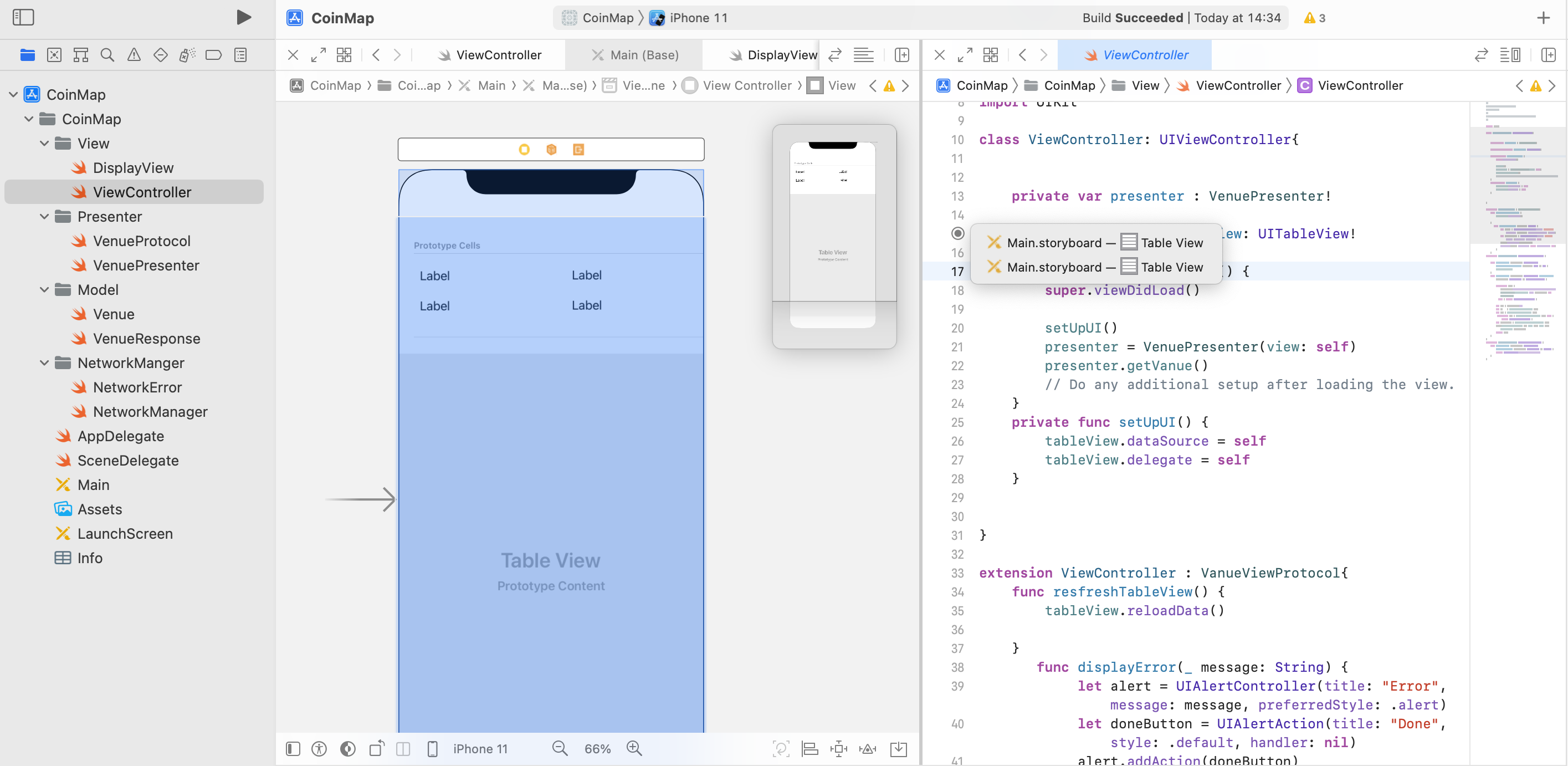This screenshot has width=1568, height=766.
Task: Open the Debug navigator
Action: click(187, 55)
